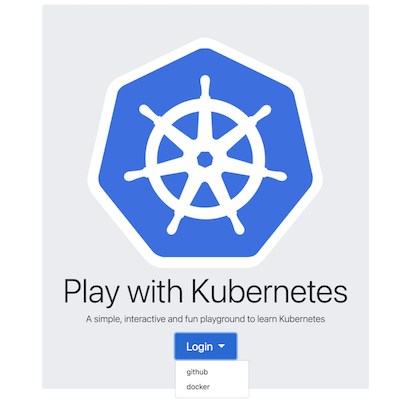Open the Login dropdown button
The width and height of the screenshot is (400, 406).
point(206,346)
